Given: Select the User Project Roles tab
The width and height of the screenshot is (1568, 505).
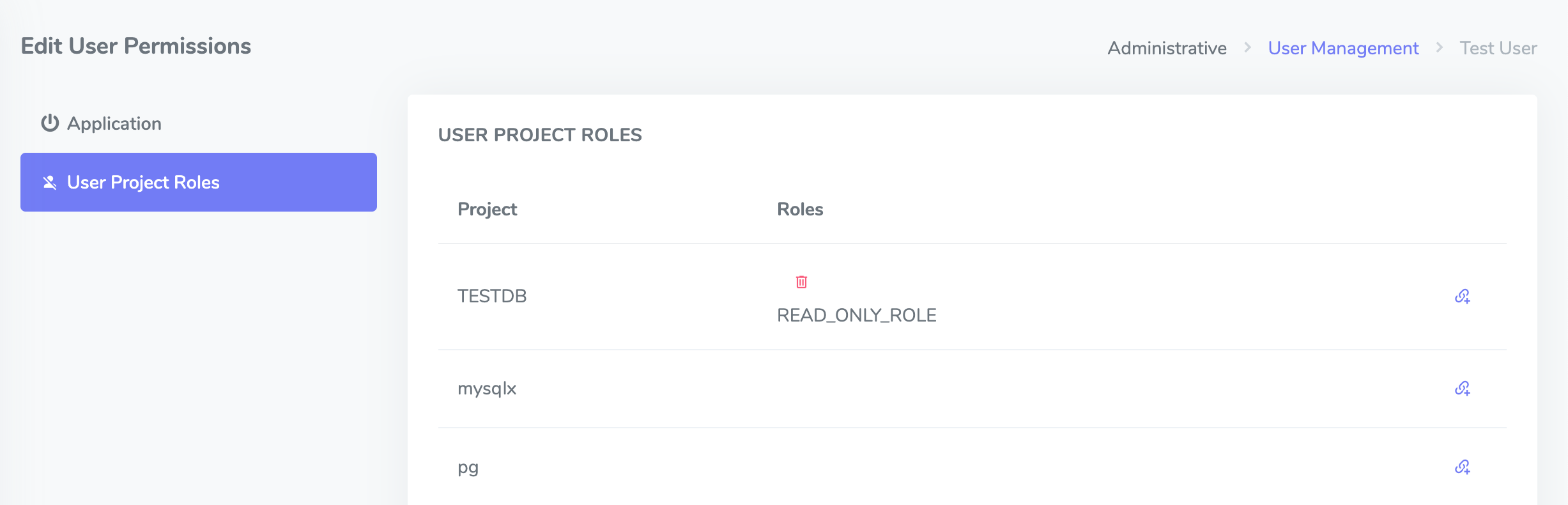Looking at the screenshot, I should 198,182.
